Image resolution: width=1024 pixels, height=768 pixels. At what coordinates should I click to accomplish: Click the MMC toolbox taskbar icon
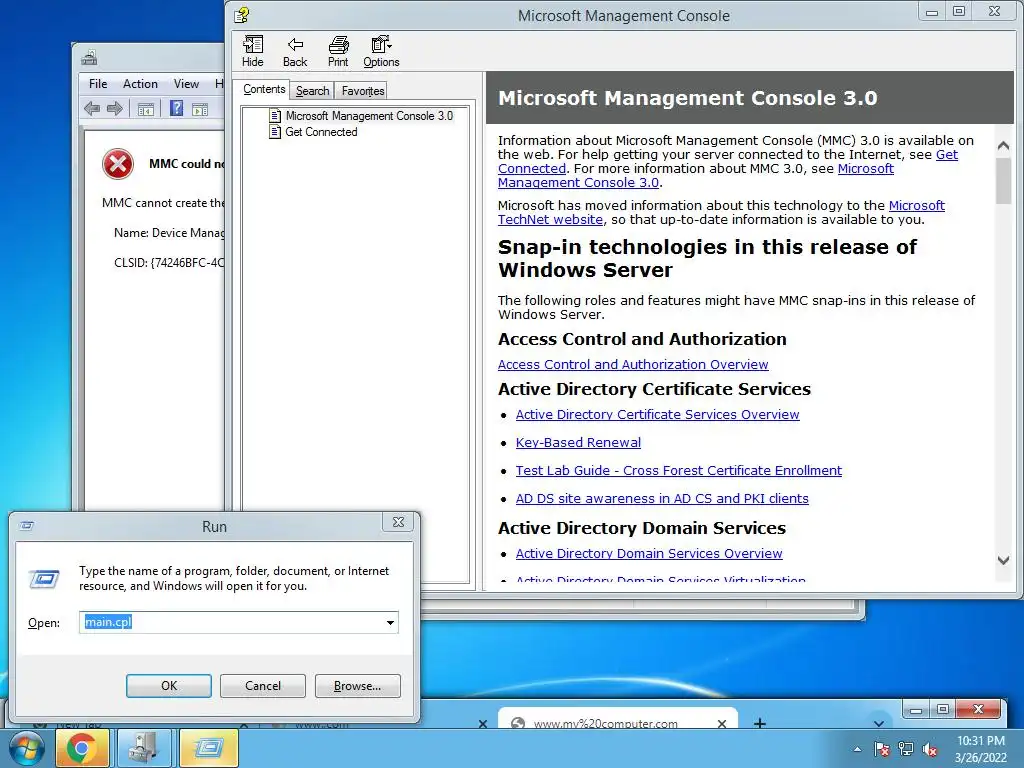[143, 748]
